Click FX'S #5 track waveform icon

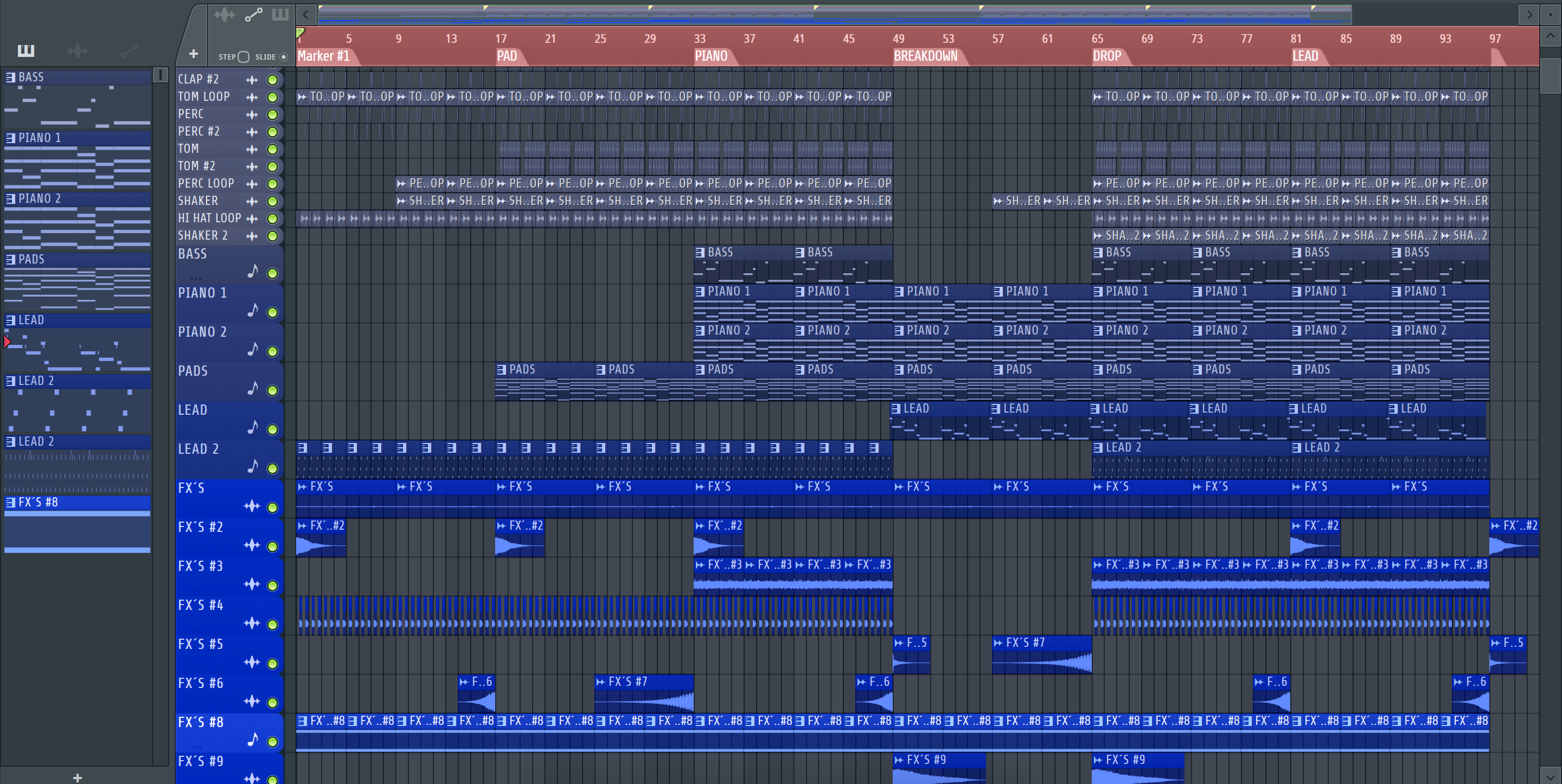[252, 661]
